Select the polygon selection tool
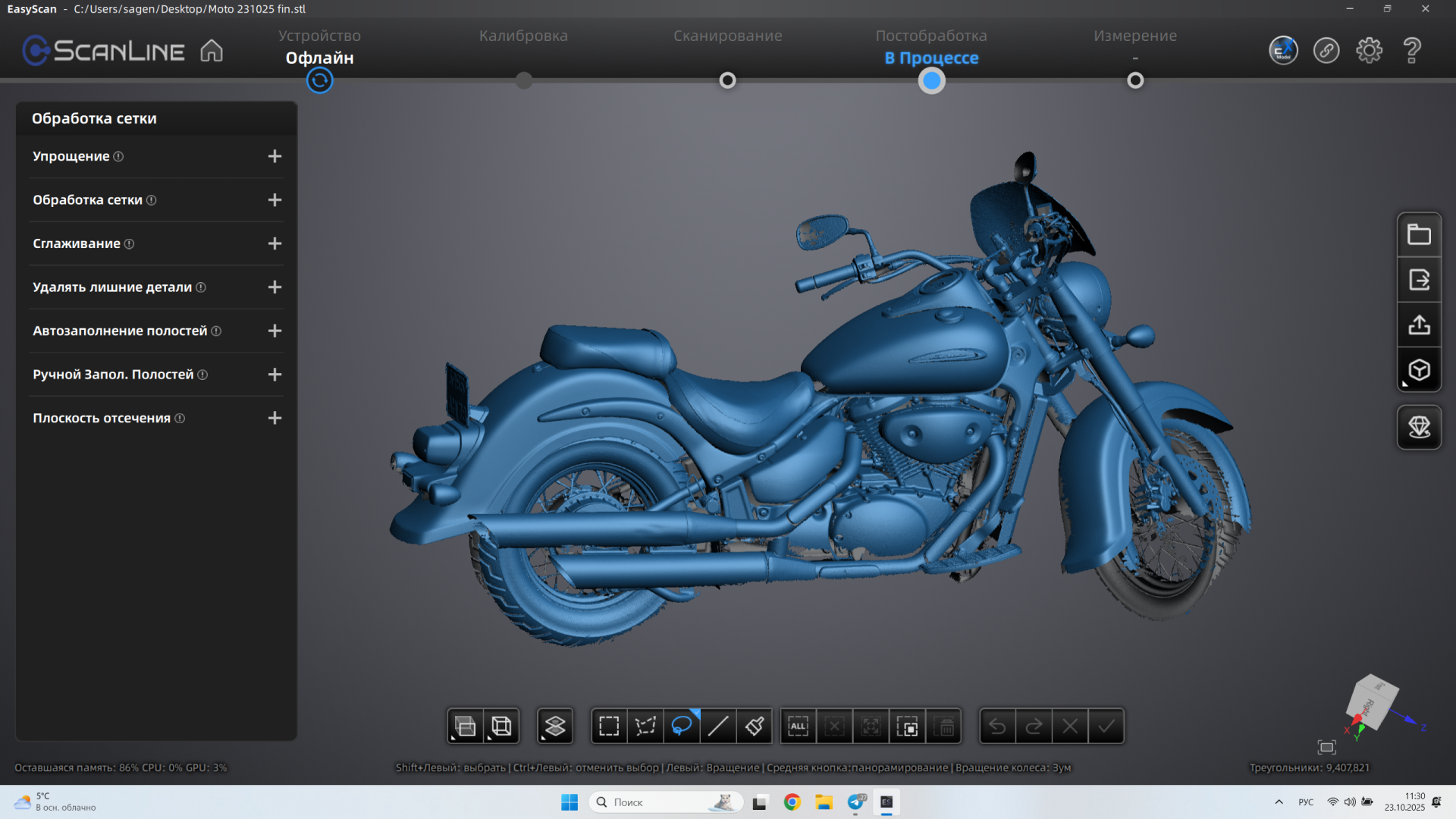 point(645,726)
